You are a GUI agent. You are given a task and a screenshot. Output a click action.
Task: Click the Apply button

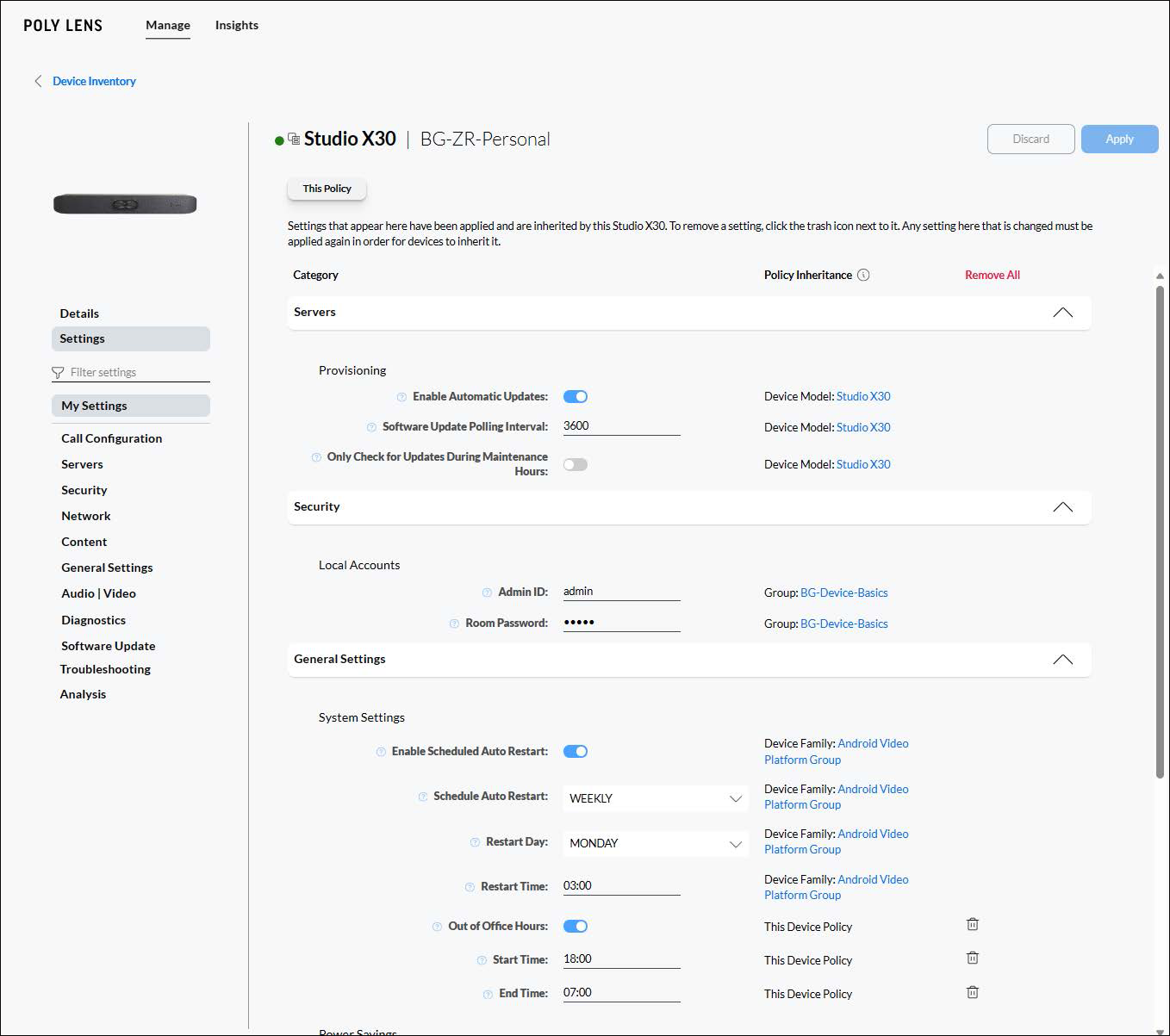(1119, 139)
